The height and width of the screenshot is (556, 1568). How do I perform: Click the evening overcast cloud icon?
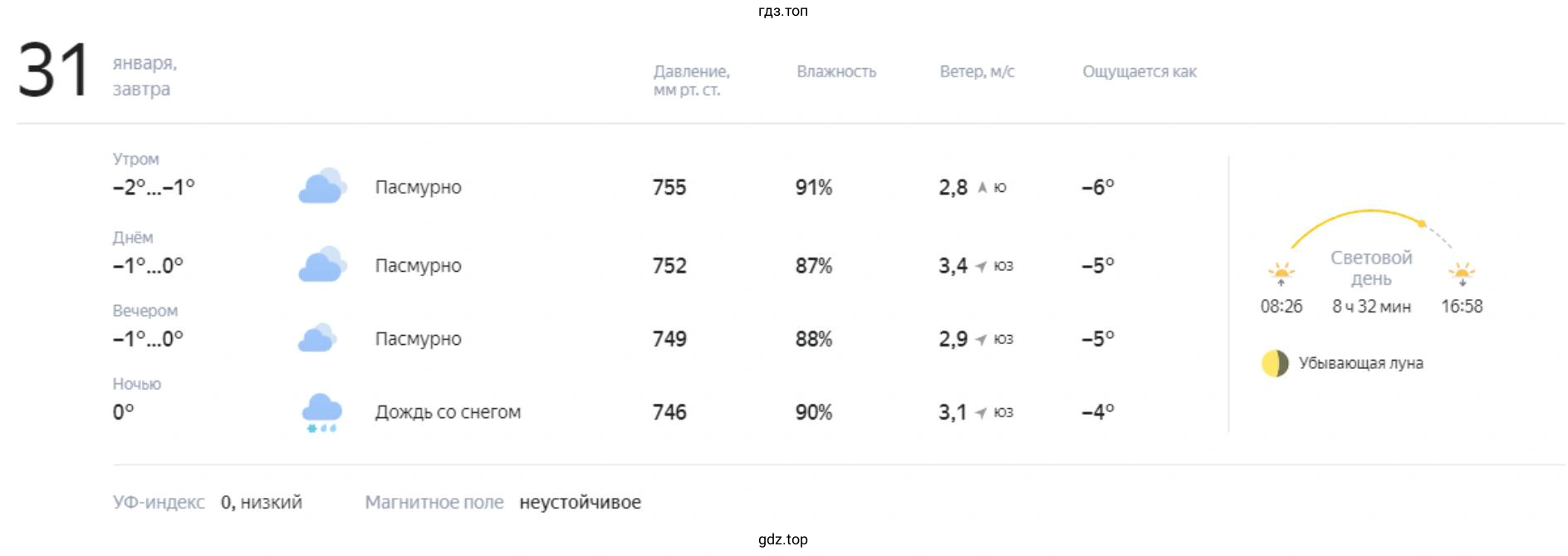click(x=317, y=338)
